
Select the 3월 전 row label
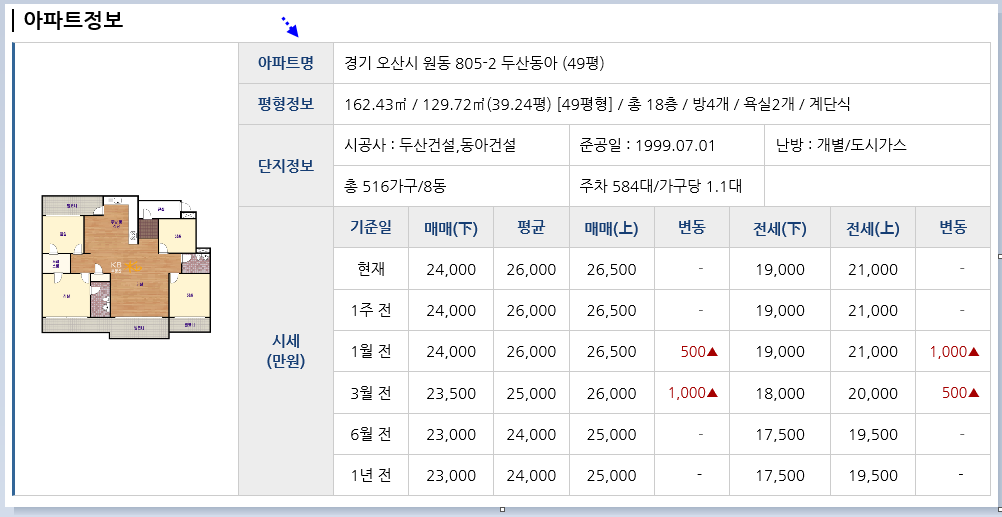tap(371, 393)
